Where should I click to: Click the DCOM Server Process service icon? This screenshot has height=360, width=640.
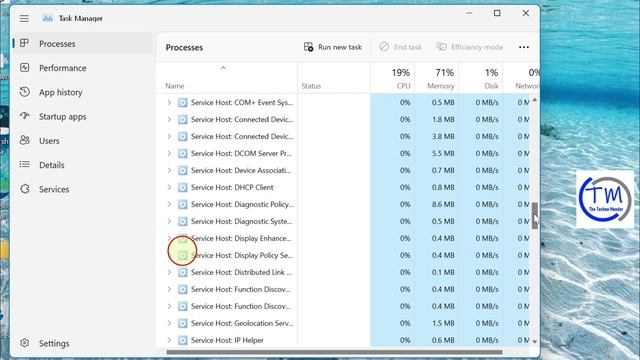182,153
